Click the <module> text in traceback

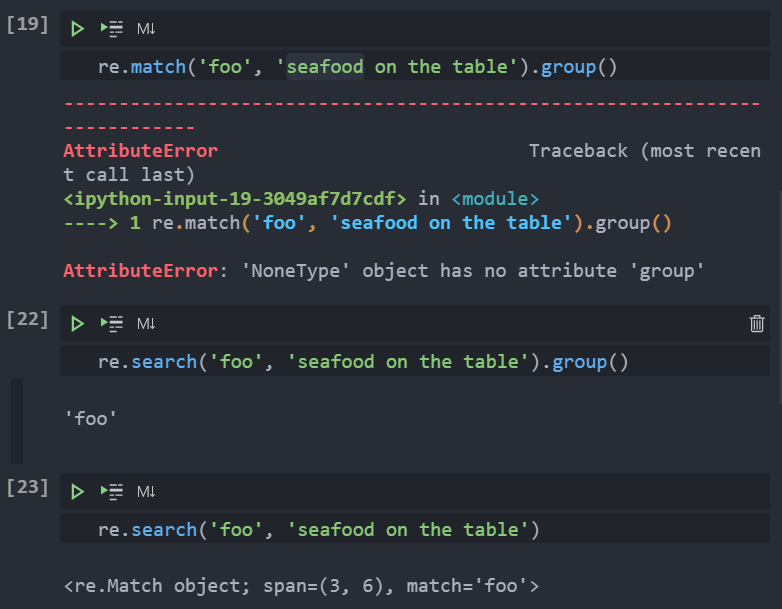tap(495, 199)
